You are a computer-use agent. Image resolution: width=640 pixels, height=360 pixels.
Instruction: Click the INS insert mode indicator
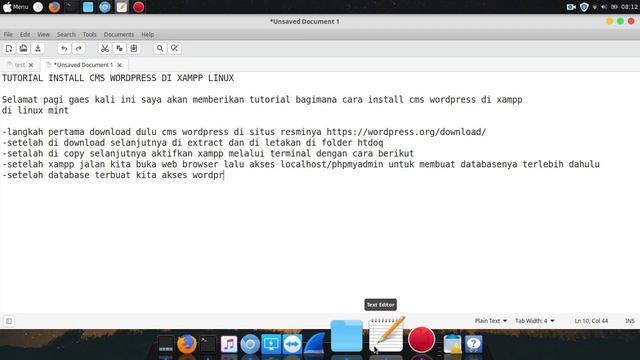click(x=630, y=321)
